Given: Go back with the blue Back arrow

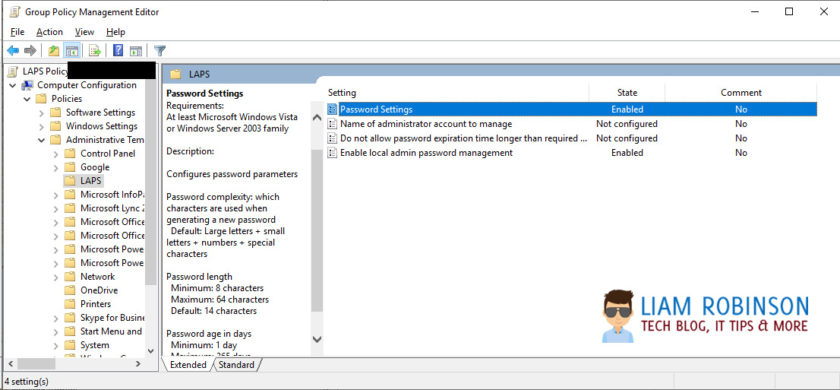Looking at the screenshot, I should pos(13,51).
